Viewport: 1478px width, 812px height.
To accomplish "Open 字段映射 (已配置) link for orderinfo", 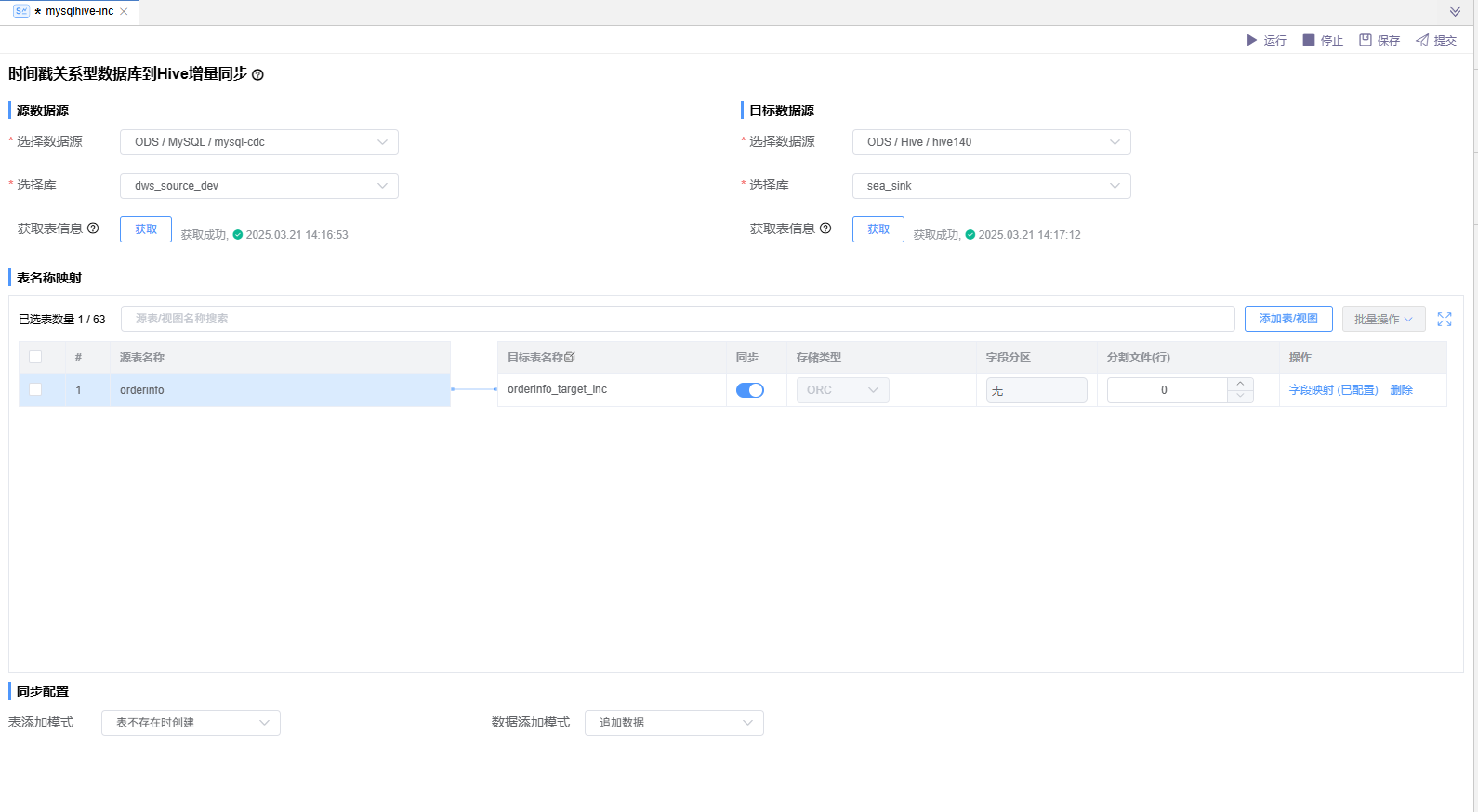I will click(1333, 390).
